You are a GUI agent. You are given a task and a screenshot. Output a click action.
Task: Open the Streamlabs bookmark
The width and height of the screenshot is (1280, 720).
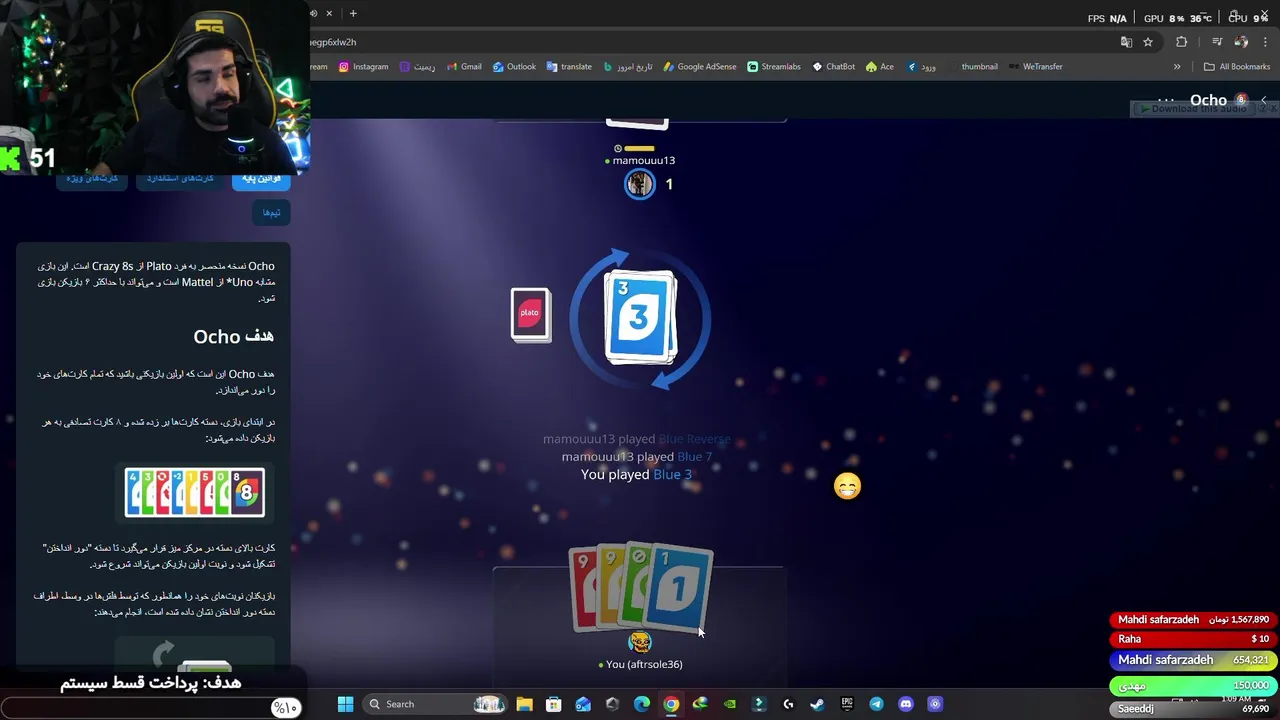[x=773, y=67]
